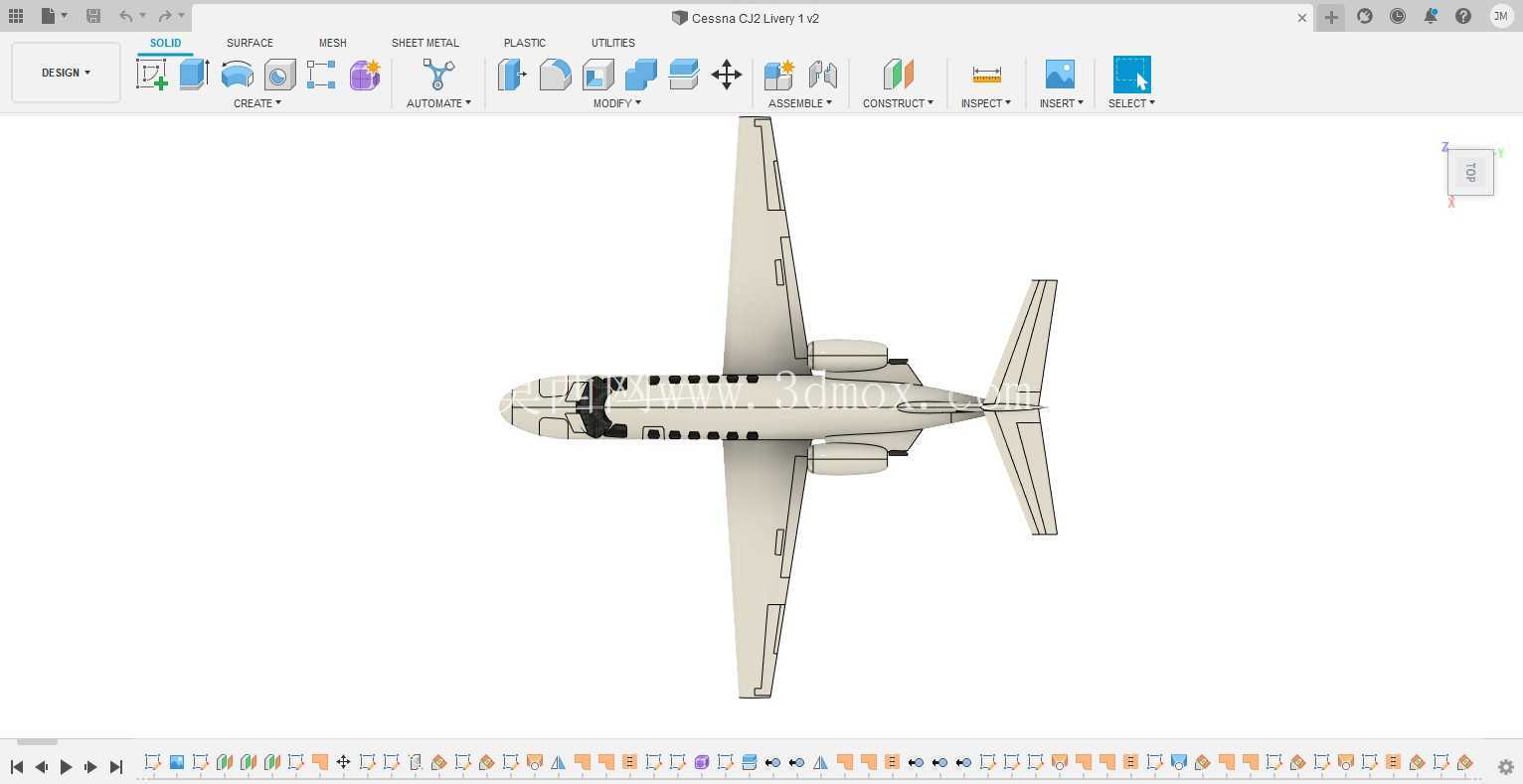Open the Automate tool icon

(x=438, y=75)
